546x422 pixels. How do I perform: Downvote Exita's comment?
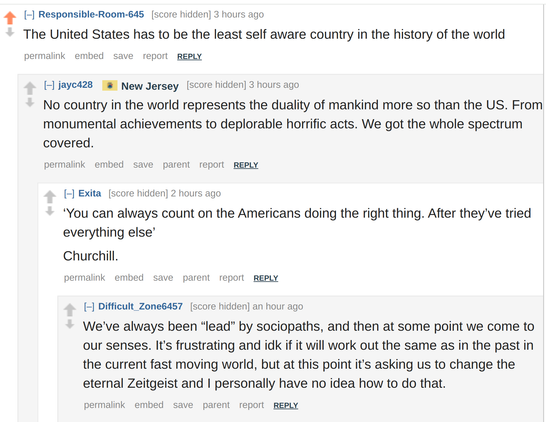click(x=50, y=211)
